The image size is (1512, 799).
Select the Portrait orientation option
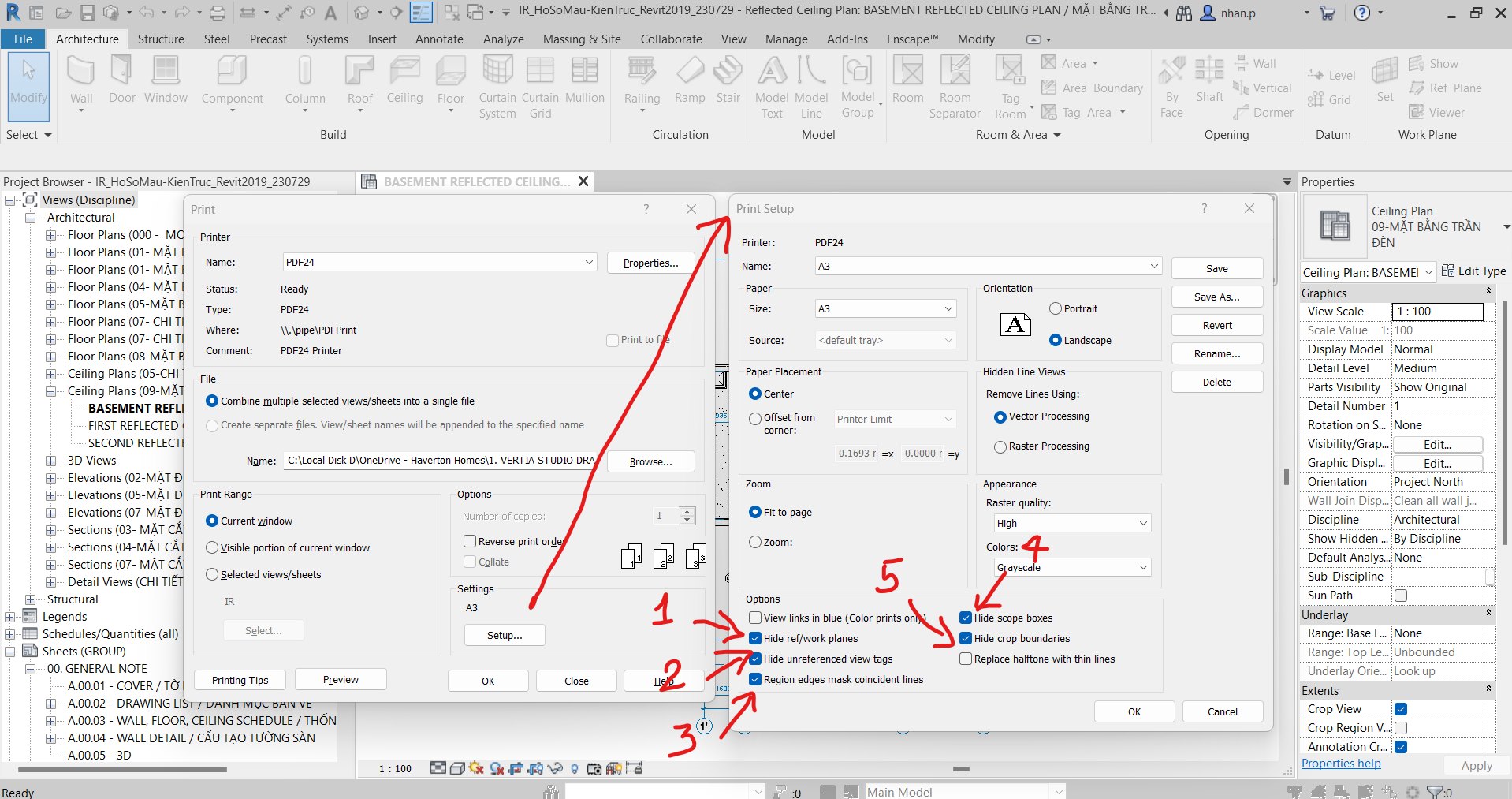pyautogui.click(x=1056, y=309)
